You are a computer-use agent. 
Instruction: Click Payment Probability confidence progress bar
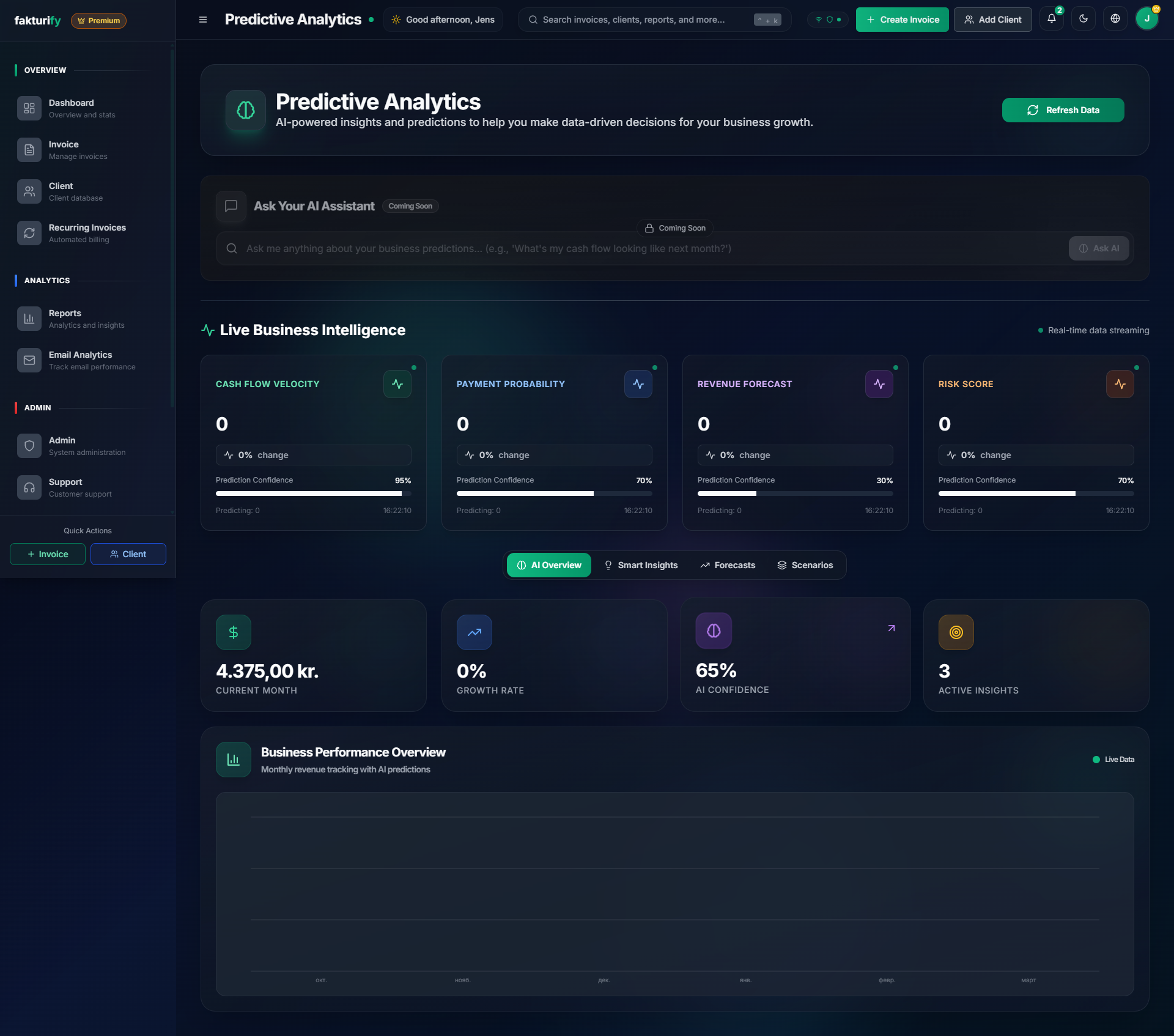click(554, 494)
